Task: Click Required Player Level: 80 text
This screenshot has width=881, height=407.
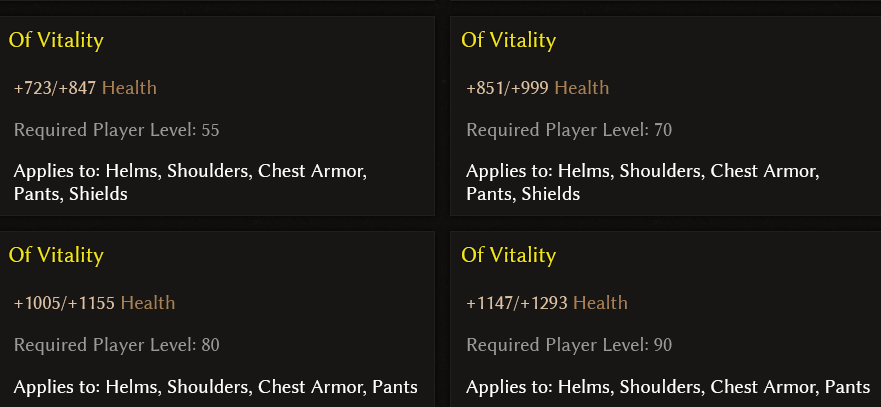Action: [116, 345]
